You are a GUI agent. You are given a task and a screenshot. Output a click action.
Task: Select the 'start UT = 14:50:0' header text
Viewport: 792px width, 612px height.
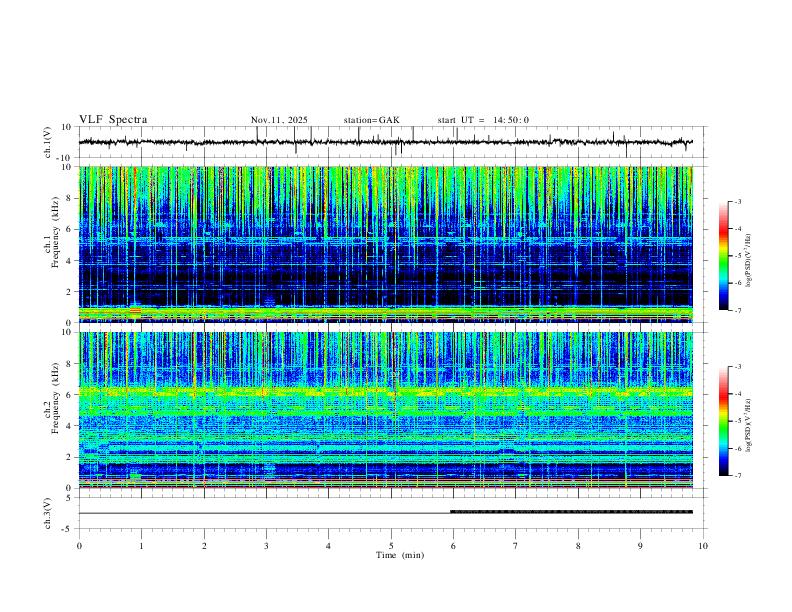[x=483, y=120]
